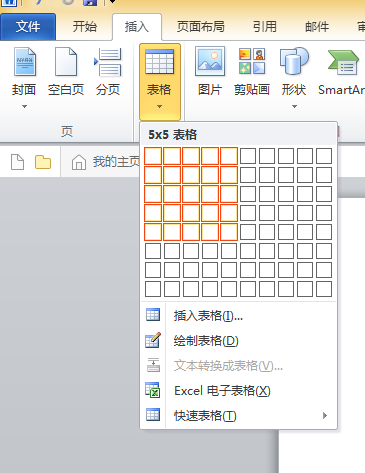Click the 分页 page break icon
365x473 pixels.
click(108, 62)
